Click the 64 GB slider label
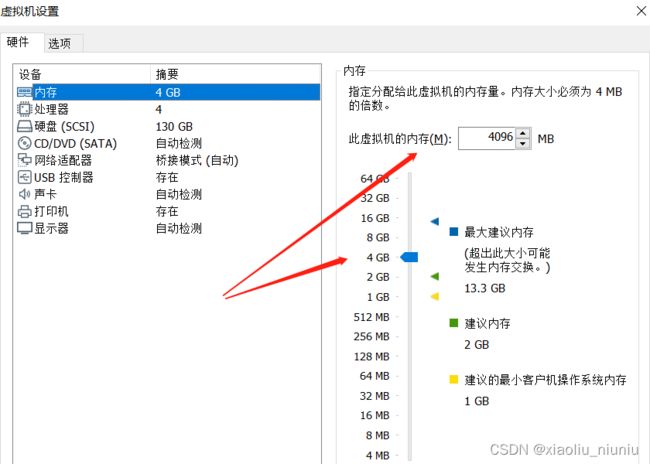 [375, 179]
